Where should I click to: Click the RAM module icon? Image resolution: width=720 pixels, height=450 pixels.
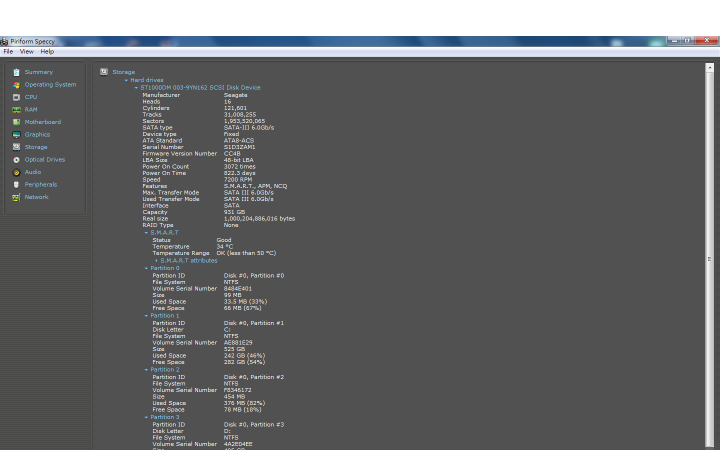pyautogui.click(x=17, y=110)
